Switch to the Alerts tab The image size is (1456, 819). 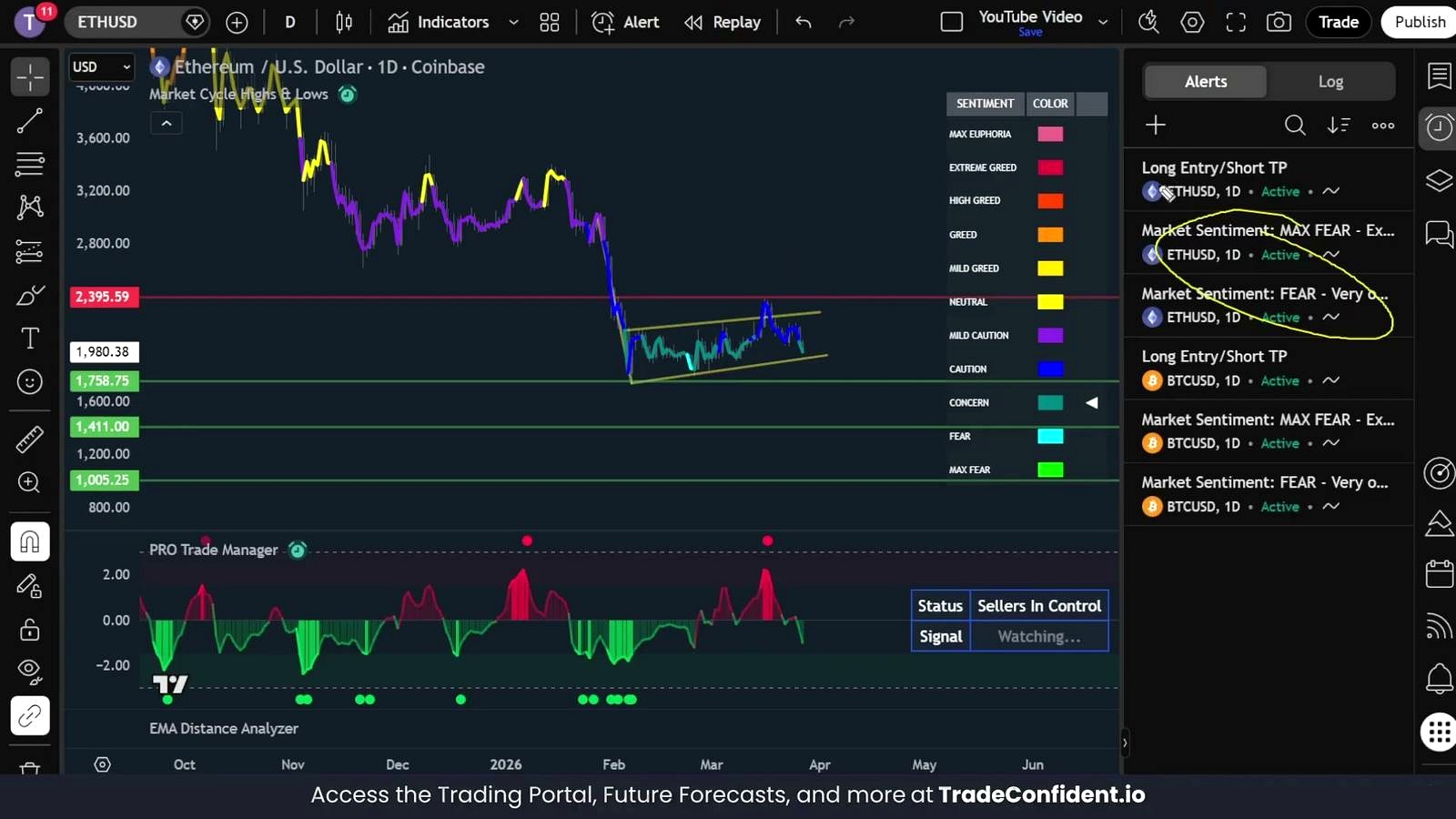pyautogui.click(x=1206, y=82)
